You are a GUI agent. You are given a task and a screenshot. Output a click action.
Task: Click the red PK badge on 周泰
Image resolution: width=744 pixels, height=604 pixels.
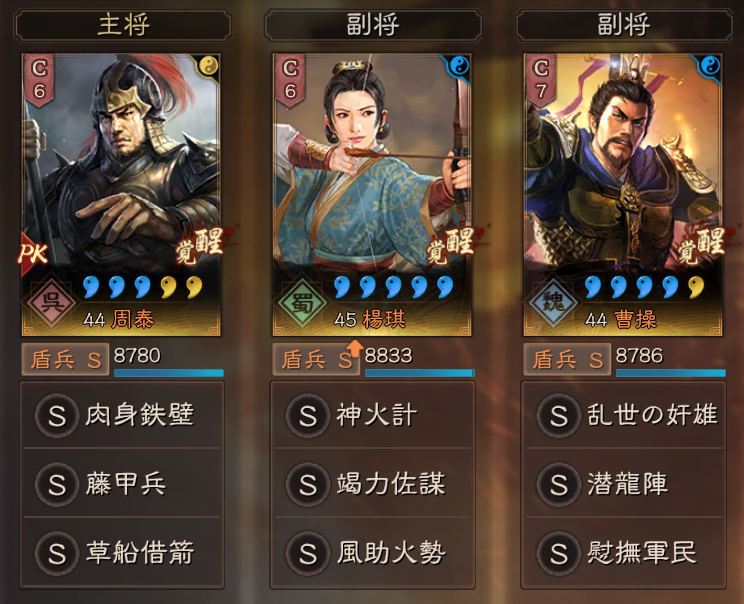[32, 254]
